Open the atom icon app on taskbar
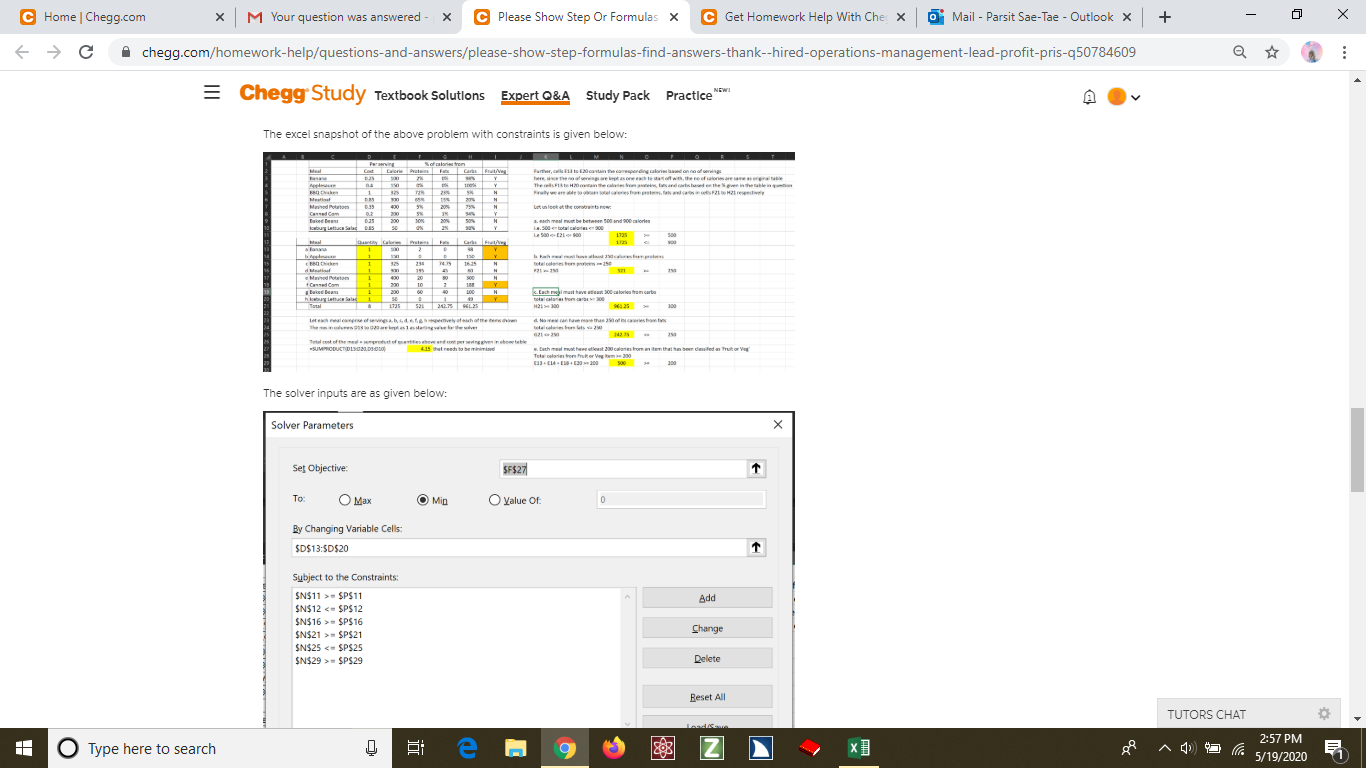 [x=662, y=748]
